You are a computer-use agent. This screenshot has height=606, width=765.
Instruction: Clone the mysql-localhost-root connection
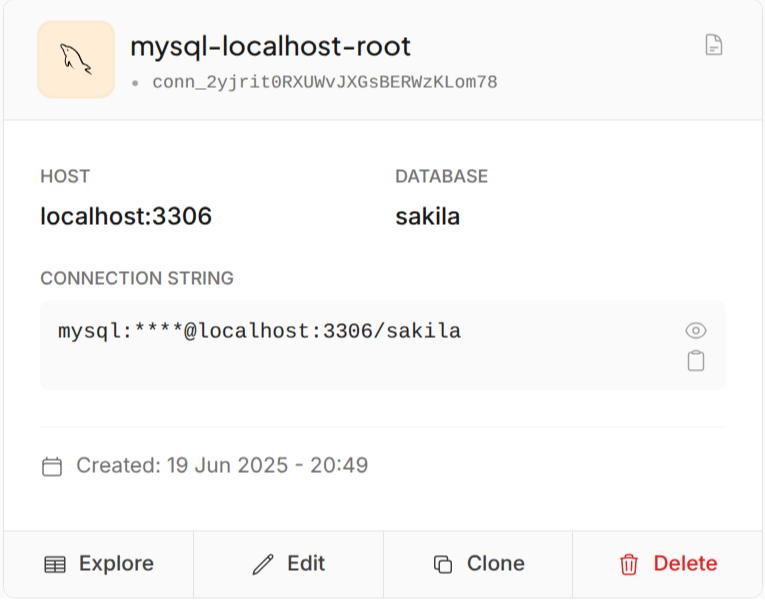pyautogui.click(x=478, y=564)
